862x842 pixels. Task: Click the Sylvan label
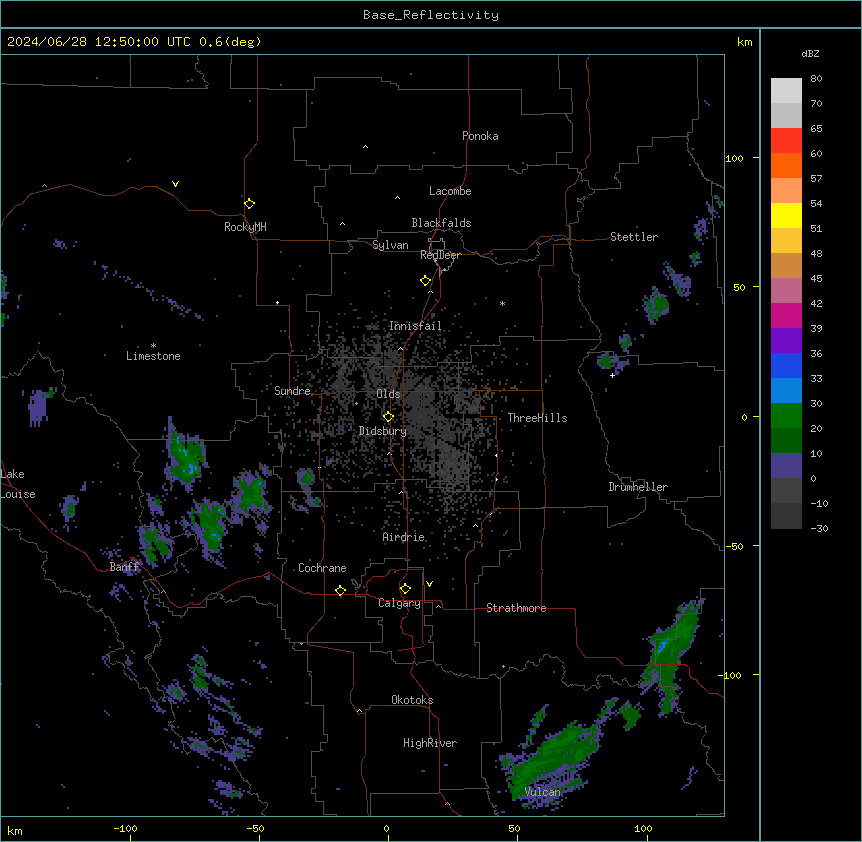tap(390, 245)
